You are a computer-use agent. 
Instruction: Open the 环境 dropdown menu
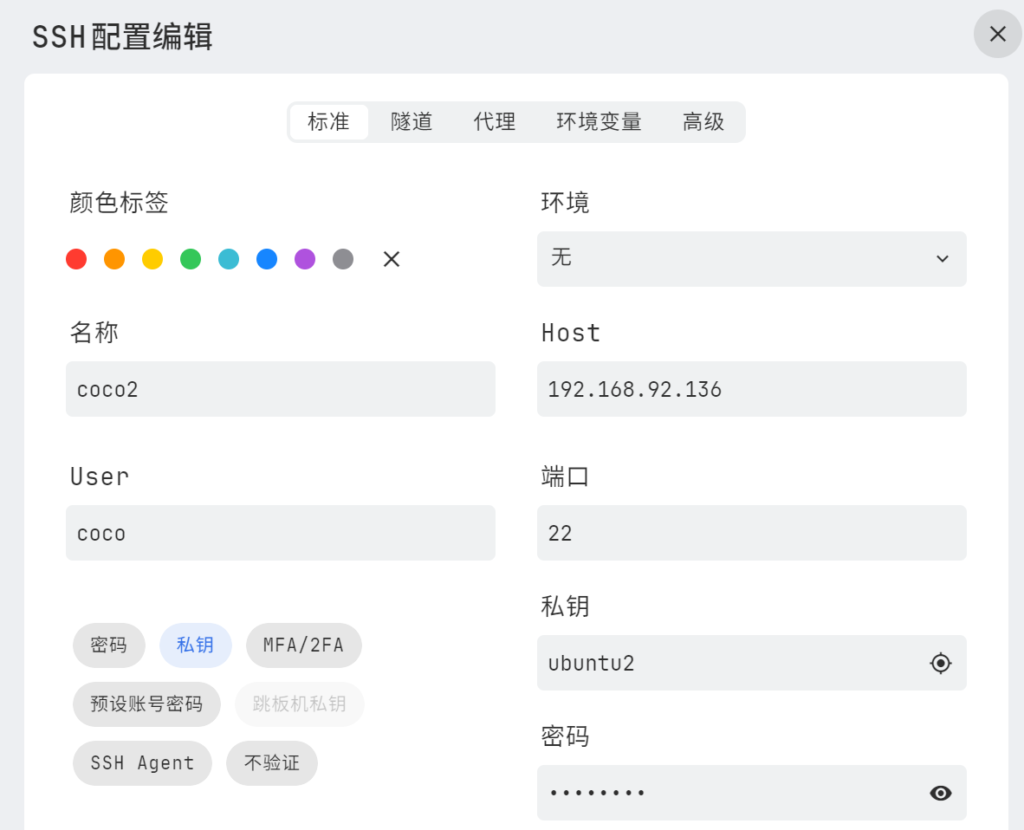[751, 259]
